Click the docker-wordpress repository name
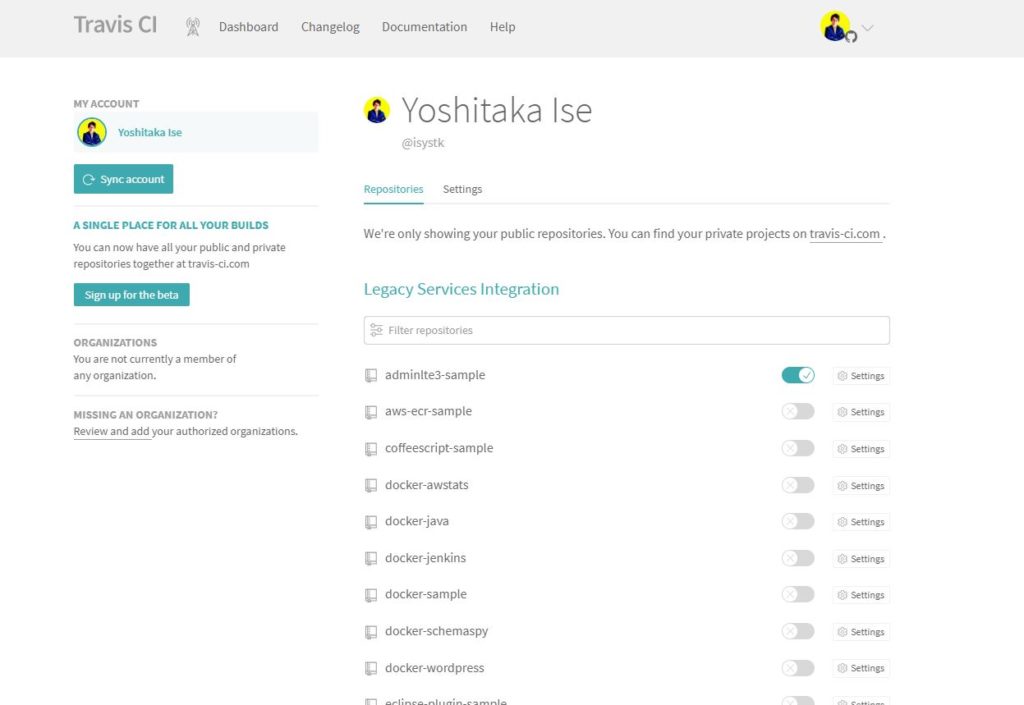The width and height of the screenshot is (1024, 705). point(434,668)
